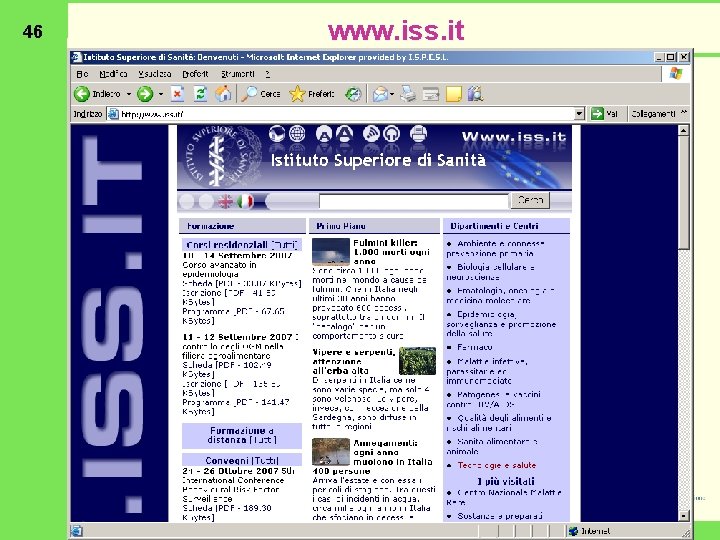Open the Fulmini killer news headline

click(x=392, y=252)
